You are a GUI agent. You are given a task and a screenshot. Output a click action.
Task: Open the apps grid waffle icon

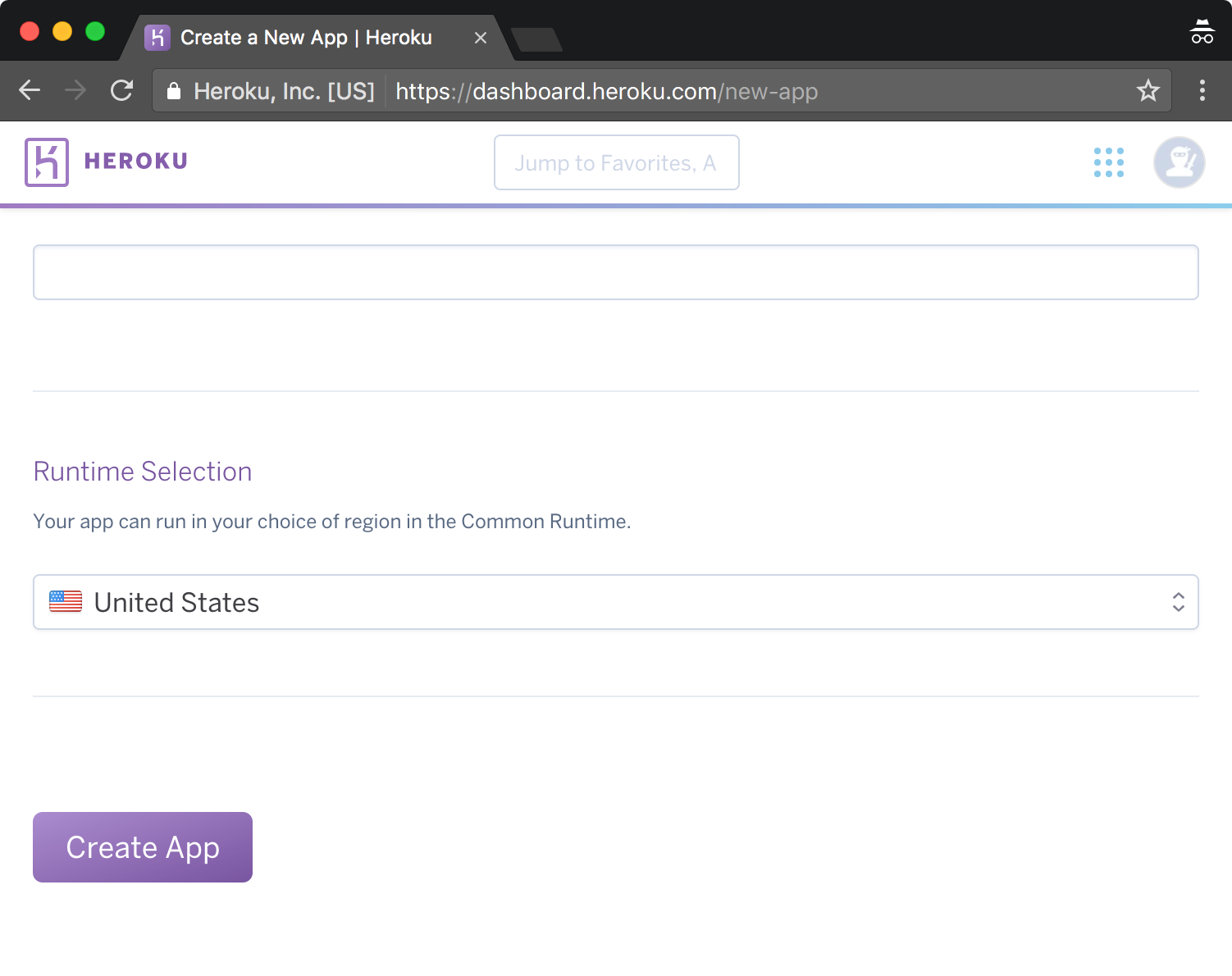1109,162
